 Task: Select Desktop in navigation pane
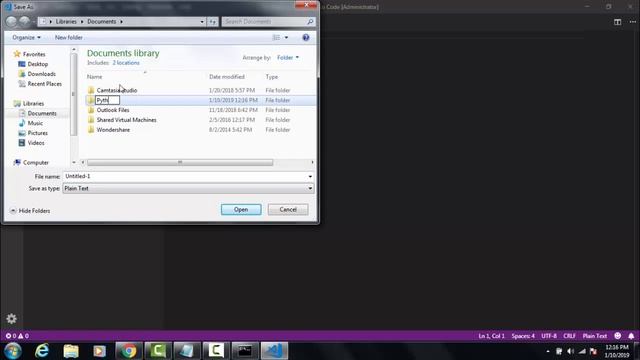(33, 64)
